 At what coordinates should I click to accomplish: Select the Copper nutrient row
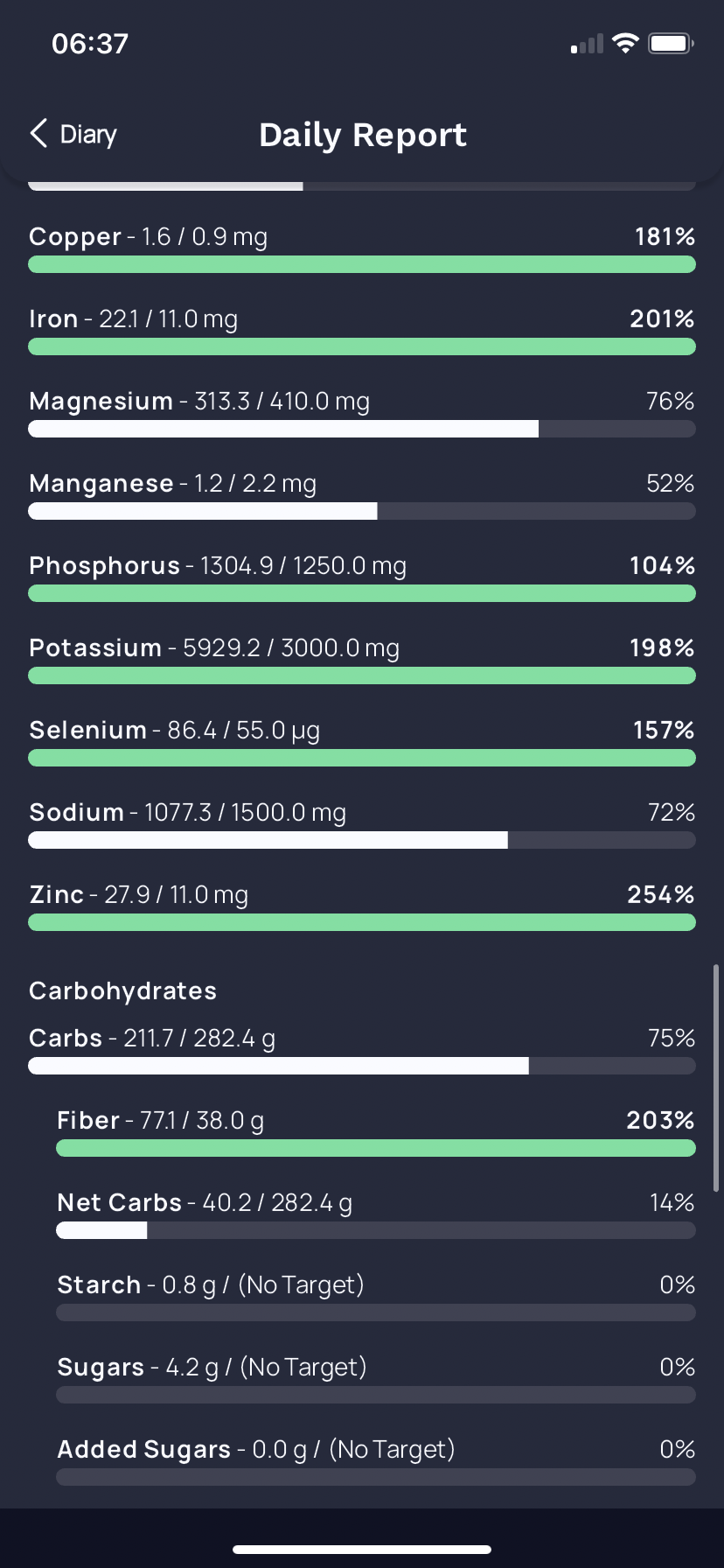[362, 248]
